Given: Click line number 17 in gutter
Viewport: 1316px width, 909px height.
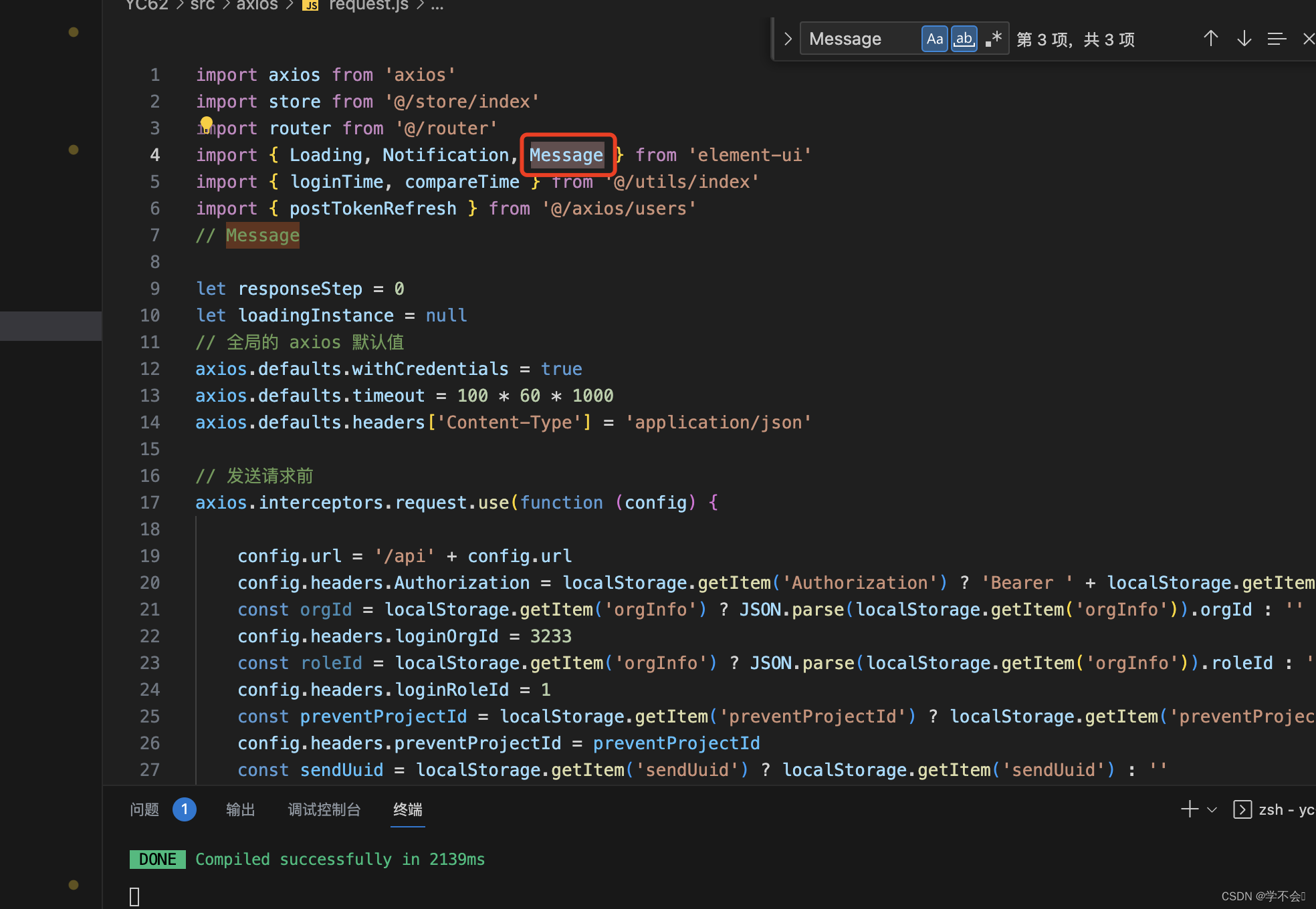Looking at the screenshot, I should point(150,503).
